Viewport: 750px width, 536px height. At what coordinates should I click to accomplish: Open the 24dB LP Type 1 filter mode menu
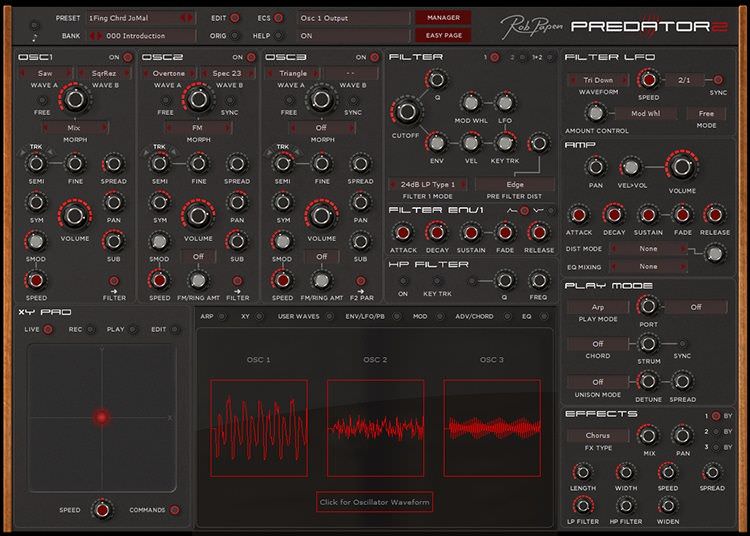428,184
